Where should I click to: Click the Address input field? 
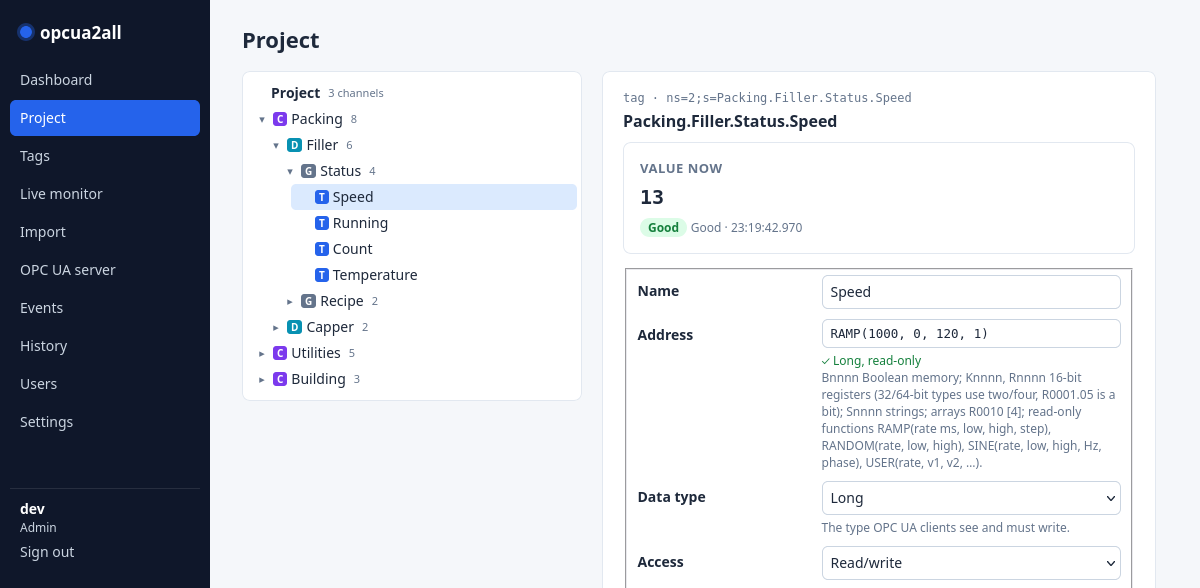point(971,334)
